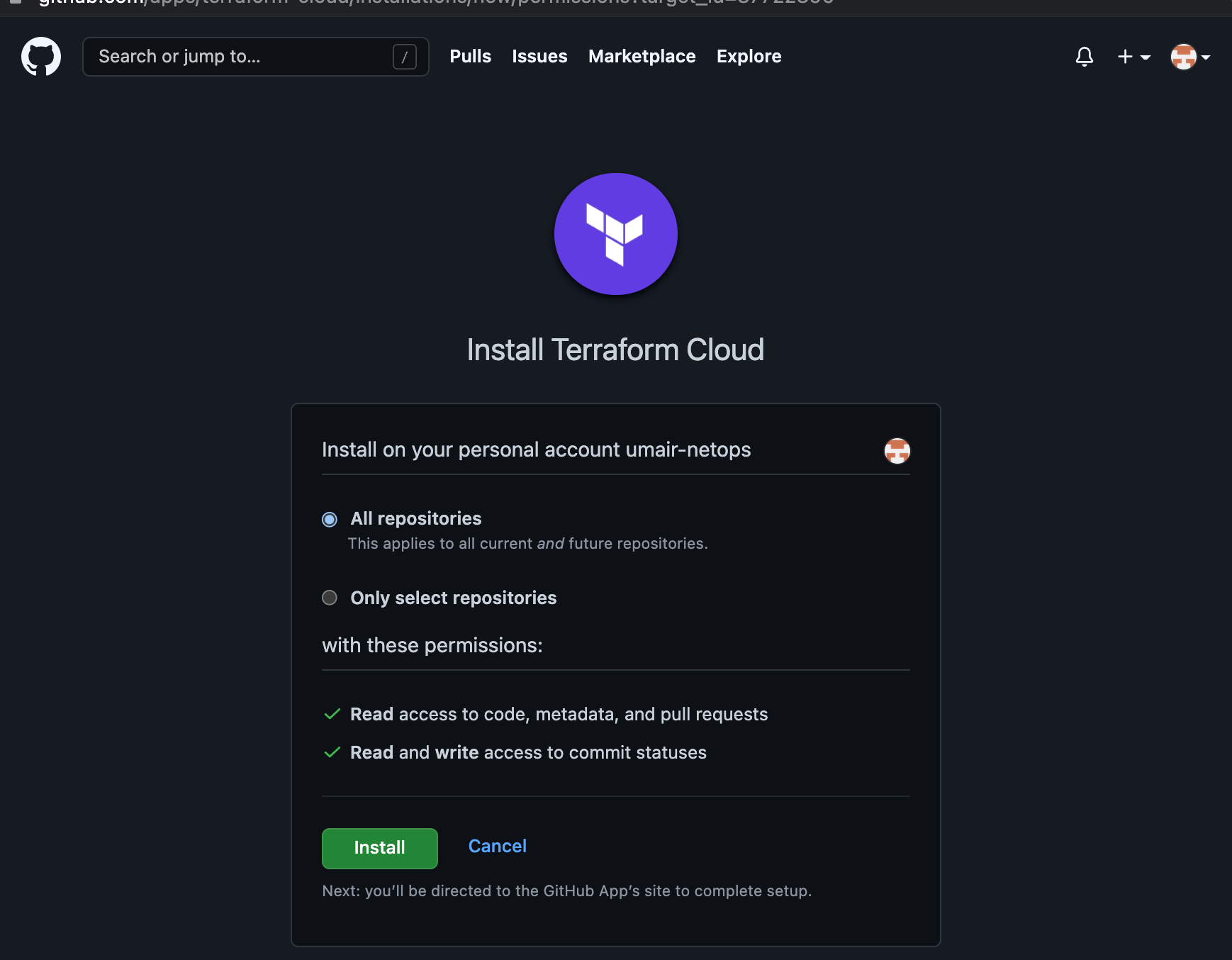Open the GitHub home logo
The height and width of the screenshot is (960, 1232).
[41, 57]
